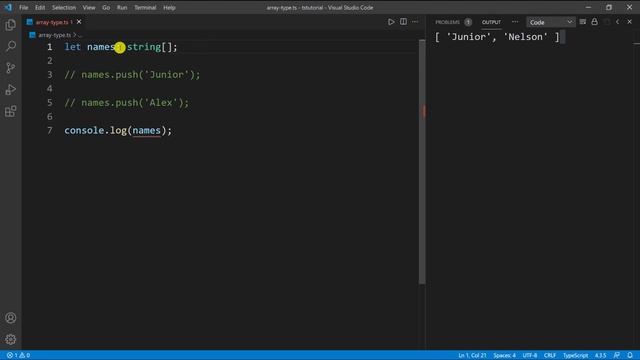Click 'console' on line 7
Viewport: 640px width, 360px height.
pyautogui.click(x=84, y=131)
